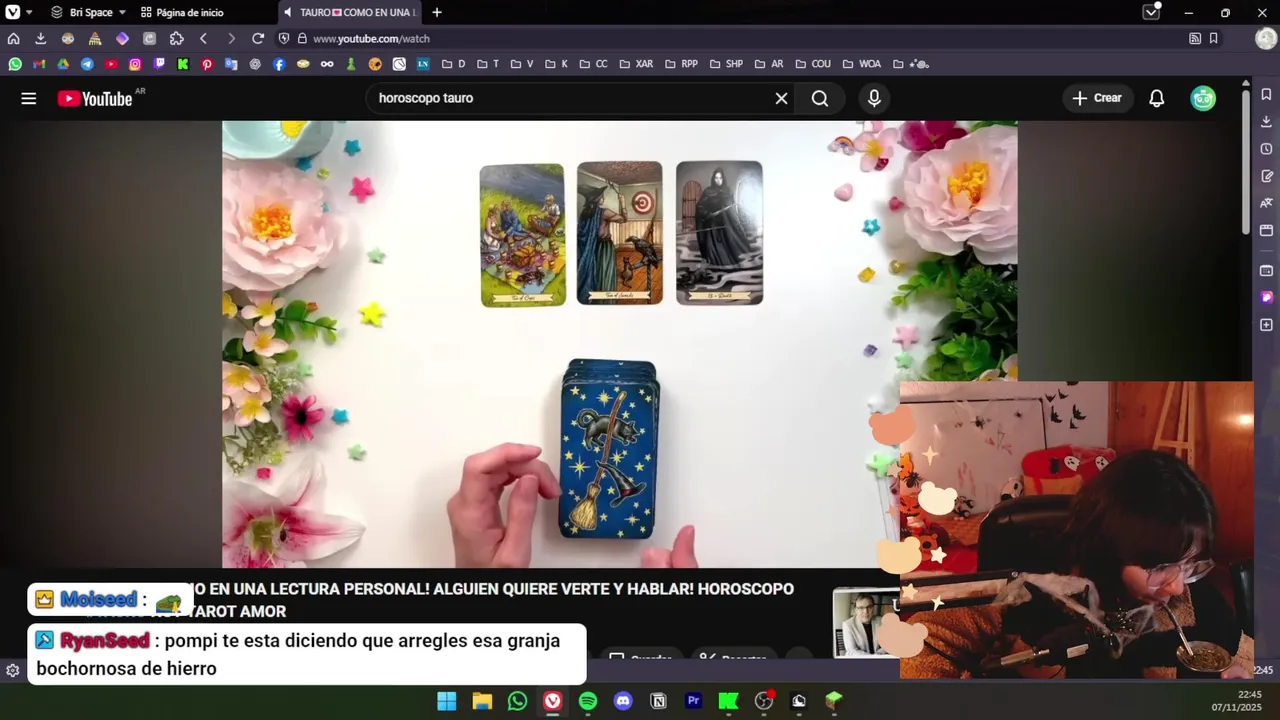Expand the COU bookmarks folder
The height and width of the screenshot is (720, 1280).
813,64
